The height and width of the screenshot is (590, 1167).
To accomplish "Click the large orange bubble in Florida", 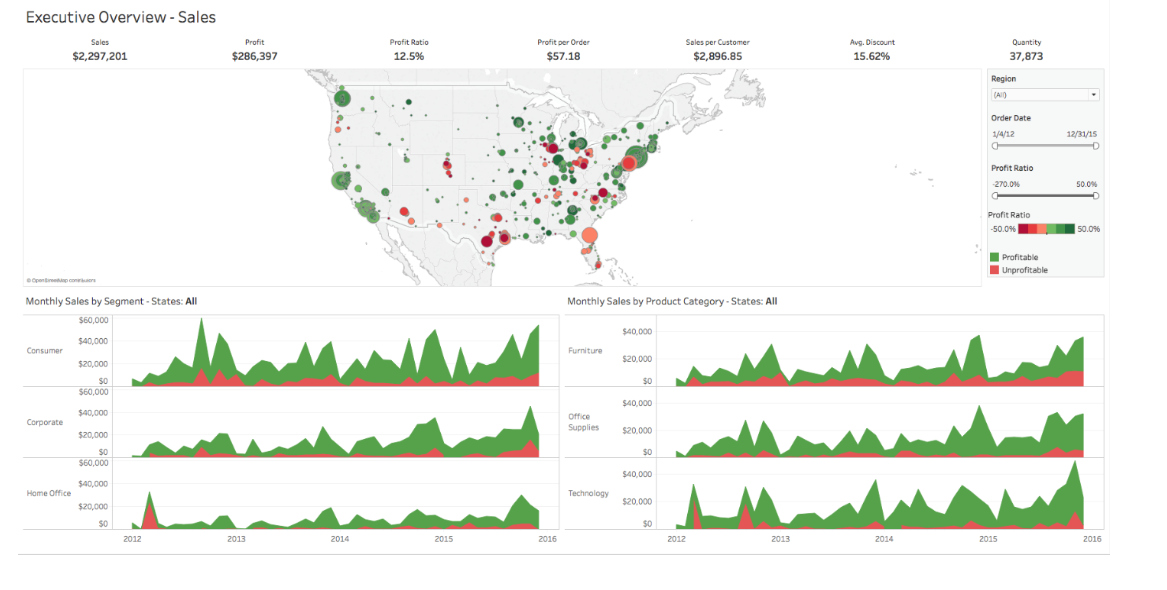I will click(589, 236).
